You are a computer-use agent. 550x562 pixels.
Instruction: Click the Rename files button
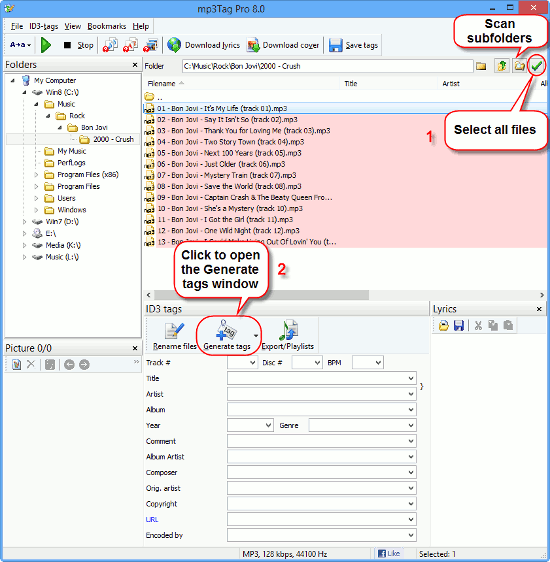tap(174, 336)
